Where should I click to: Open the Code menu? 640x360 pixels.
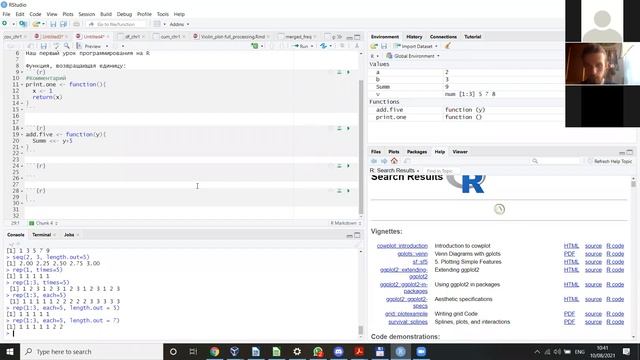[35, 14]
